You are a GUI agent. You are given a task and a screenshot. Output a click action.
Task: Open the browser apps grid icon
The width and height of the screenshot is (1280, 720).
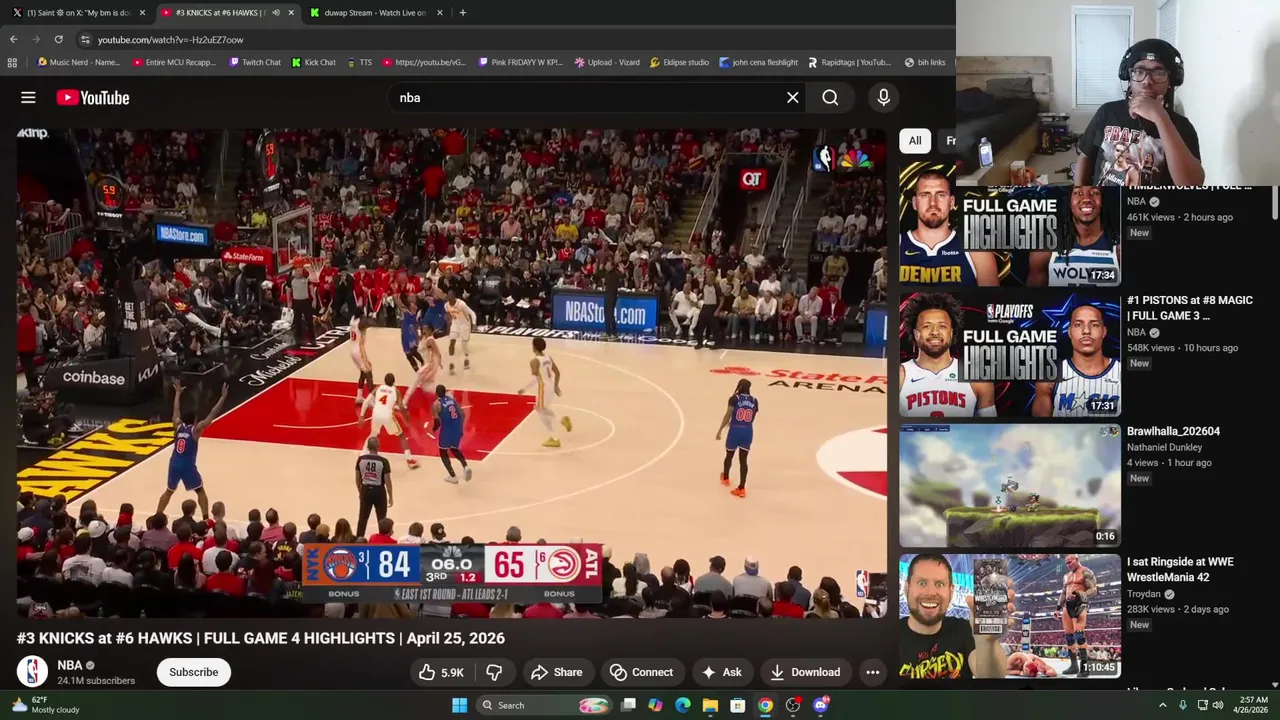(12, 62)
